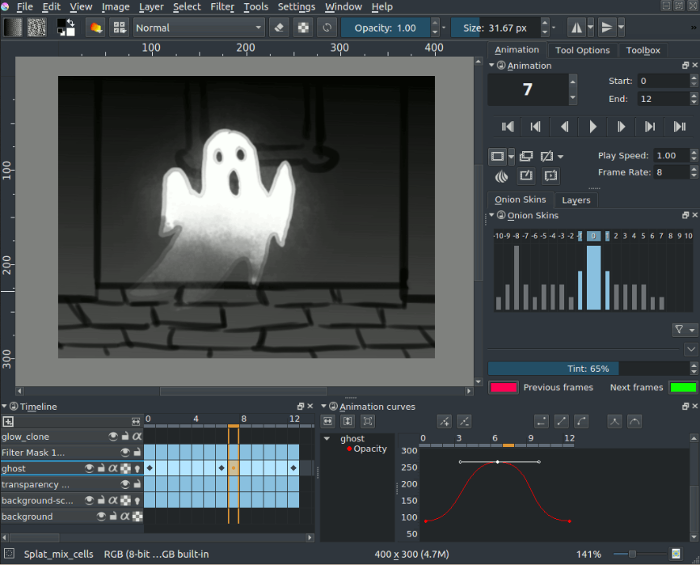This screenshot has height=565, width=700.
Task: Enable eraser mode in toolbar
Action: click(281, 28)
